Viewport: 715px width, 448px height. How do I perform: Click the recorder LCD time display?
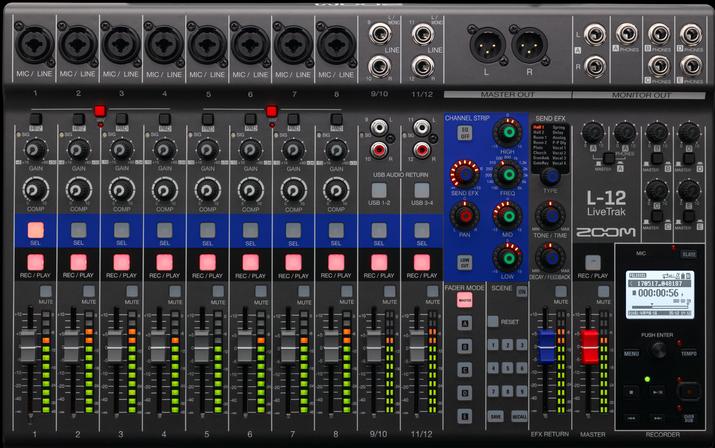coord(660,294)
